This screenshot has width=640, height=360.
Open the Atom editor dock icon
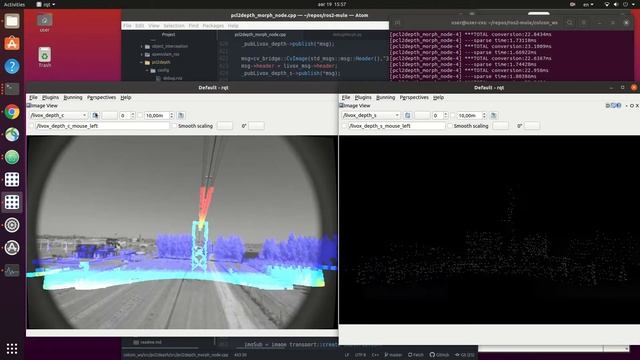(x=12, y=157)
